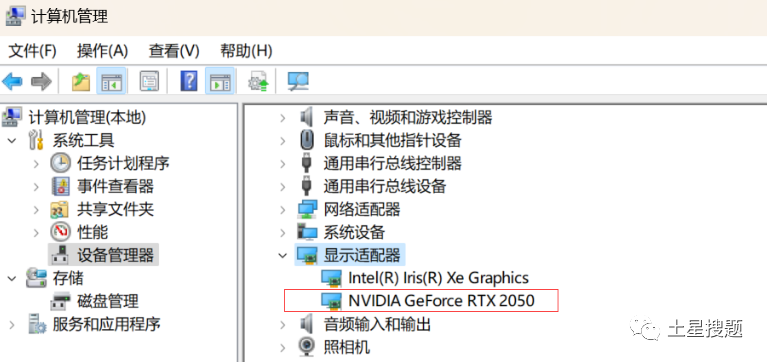This screenshot has width=767, height=362.
Task: Click the 系统工具 tools icon
Action: (37, 140)
